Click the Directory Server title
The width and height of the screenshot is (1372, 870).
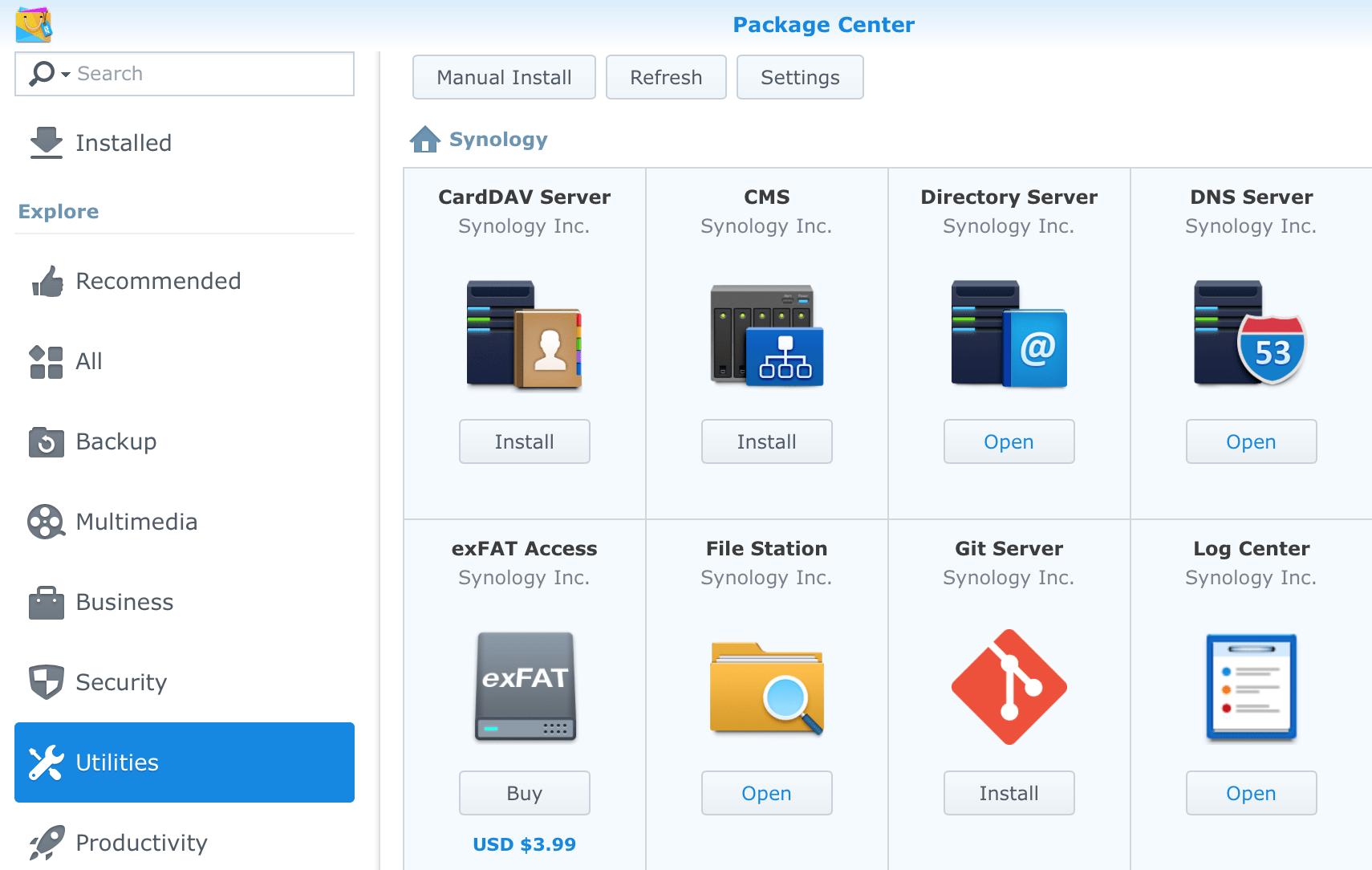pyautogui.click(x=1009, y=197)
